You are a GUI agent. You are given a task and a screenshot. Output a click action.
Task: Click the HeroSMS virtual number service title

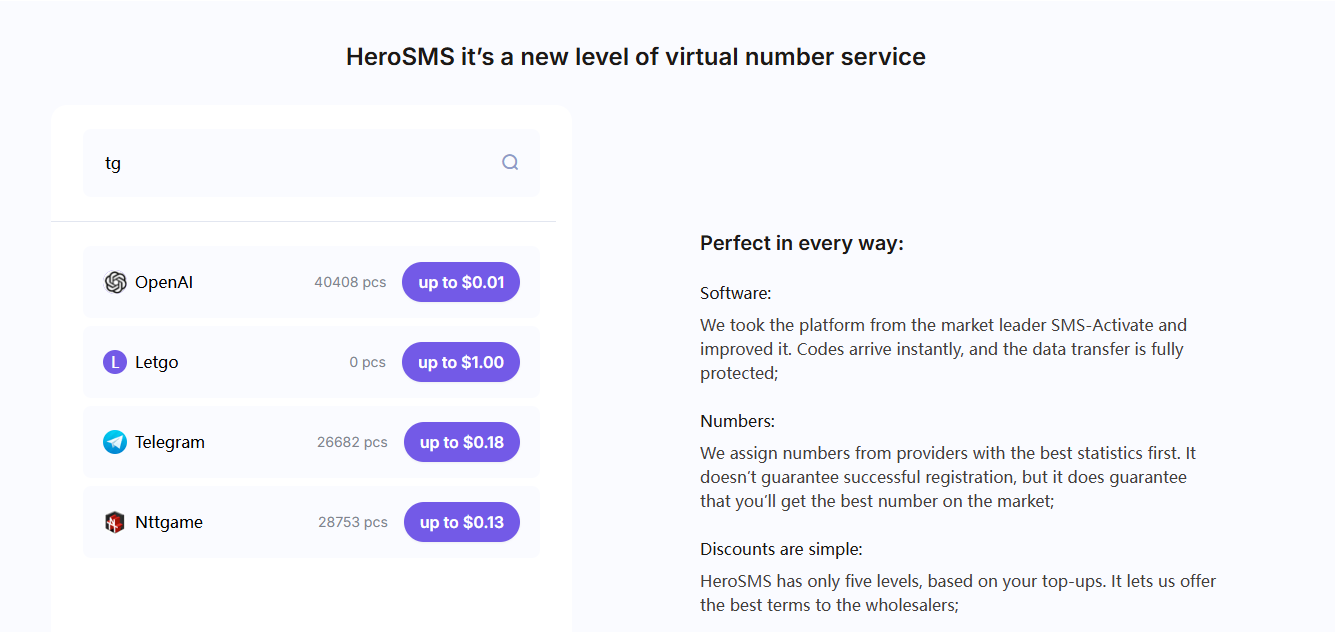point(635,57)
